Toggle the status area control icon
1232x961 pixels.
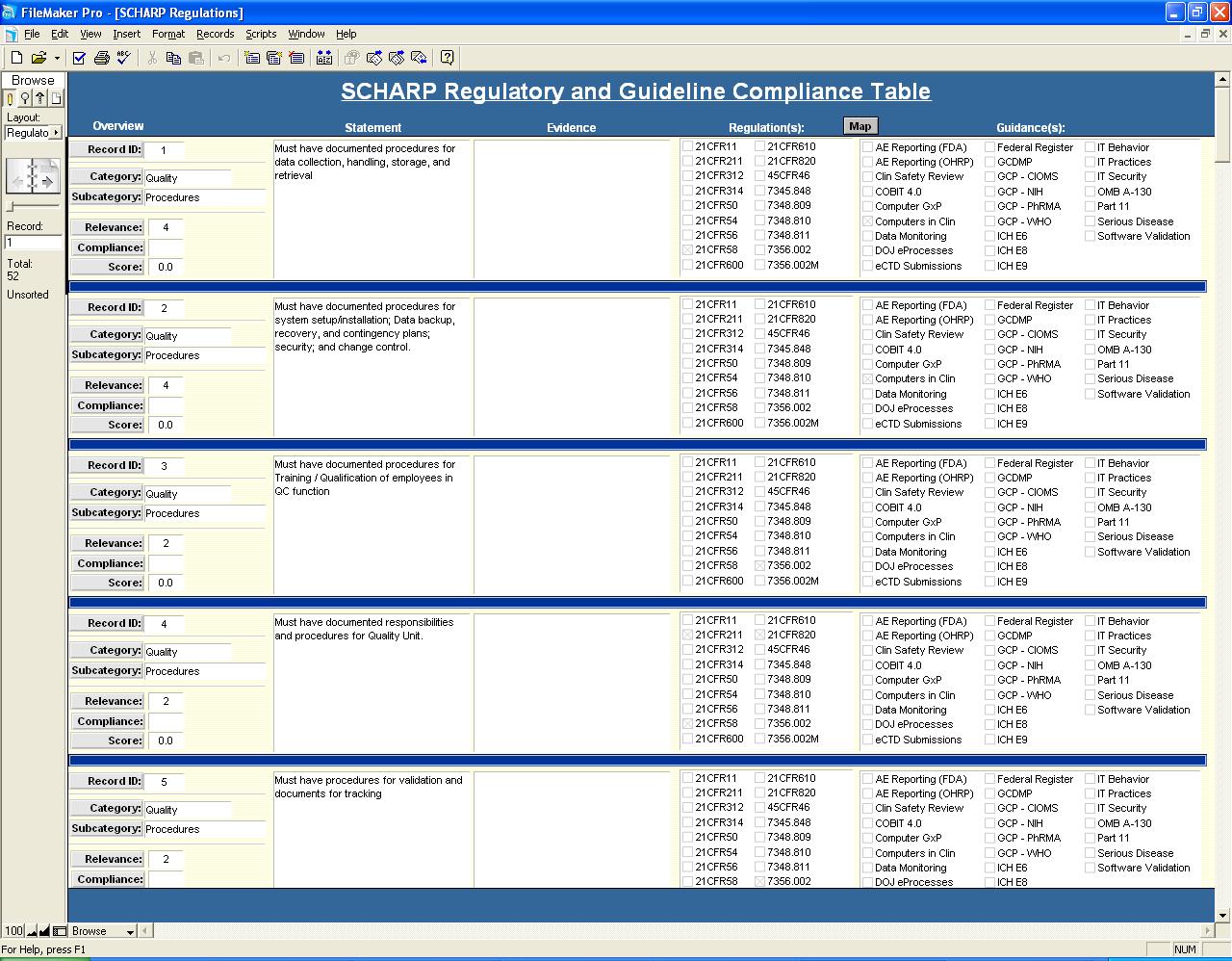pyautogui.click(x=60, y=931)
